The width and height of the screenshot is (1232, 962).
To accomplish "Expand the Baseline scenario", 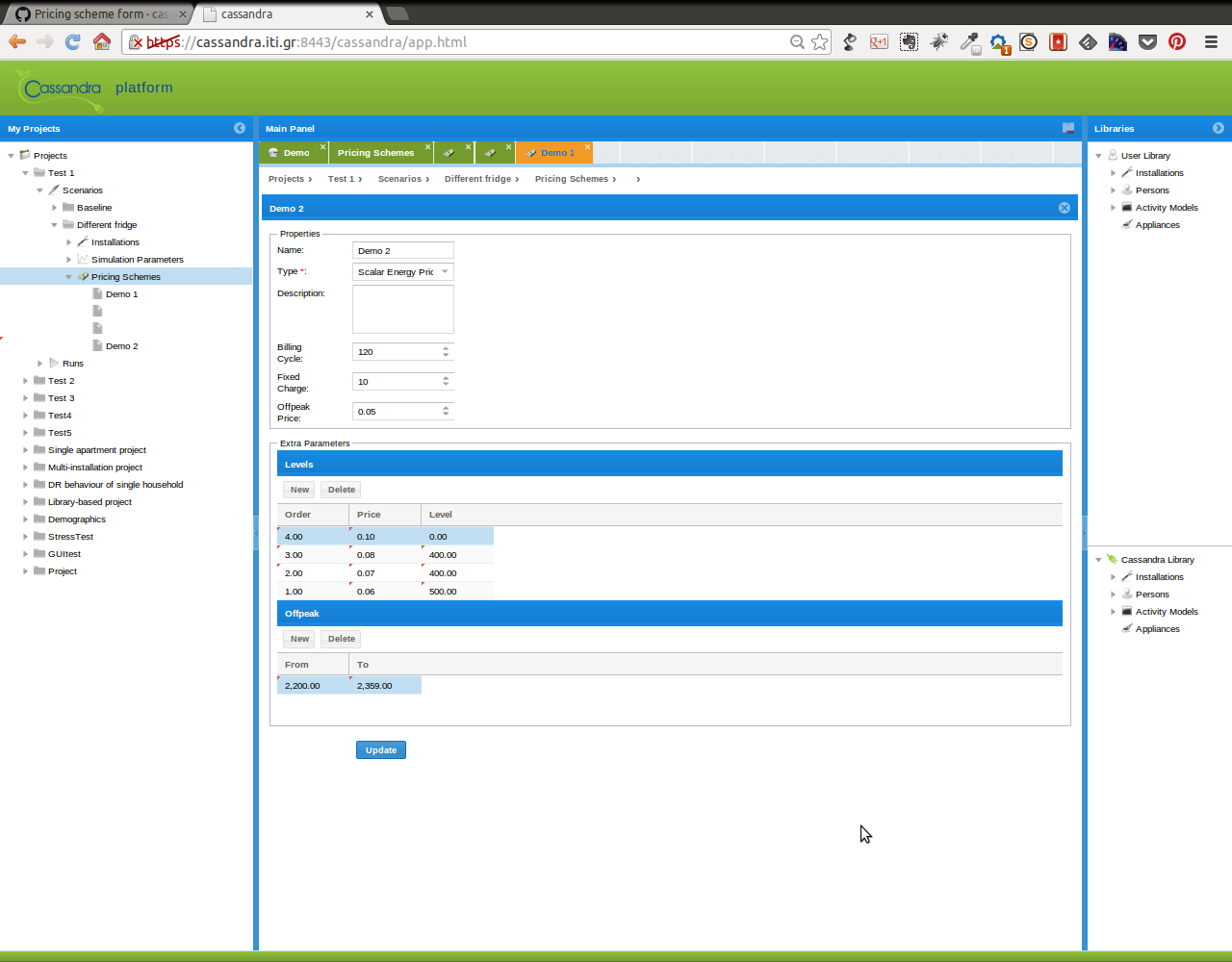I will pos(54,208).
